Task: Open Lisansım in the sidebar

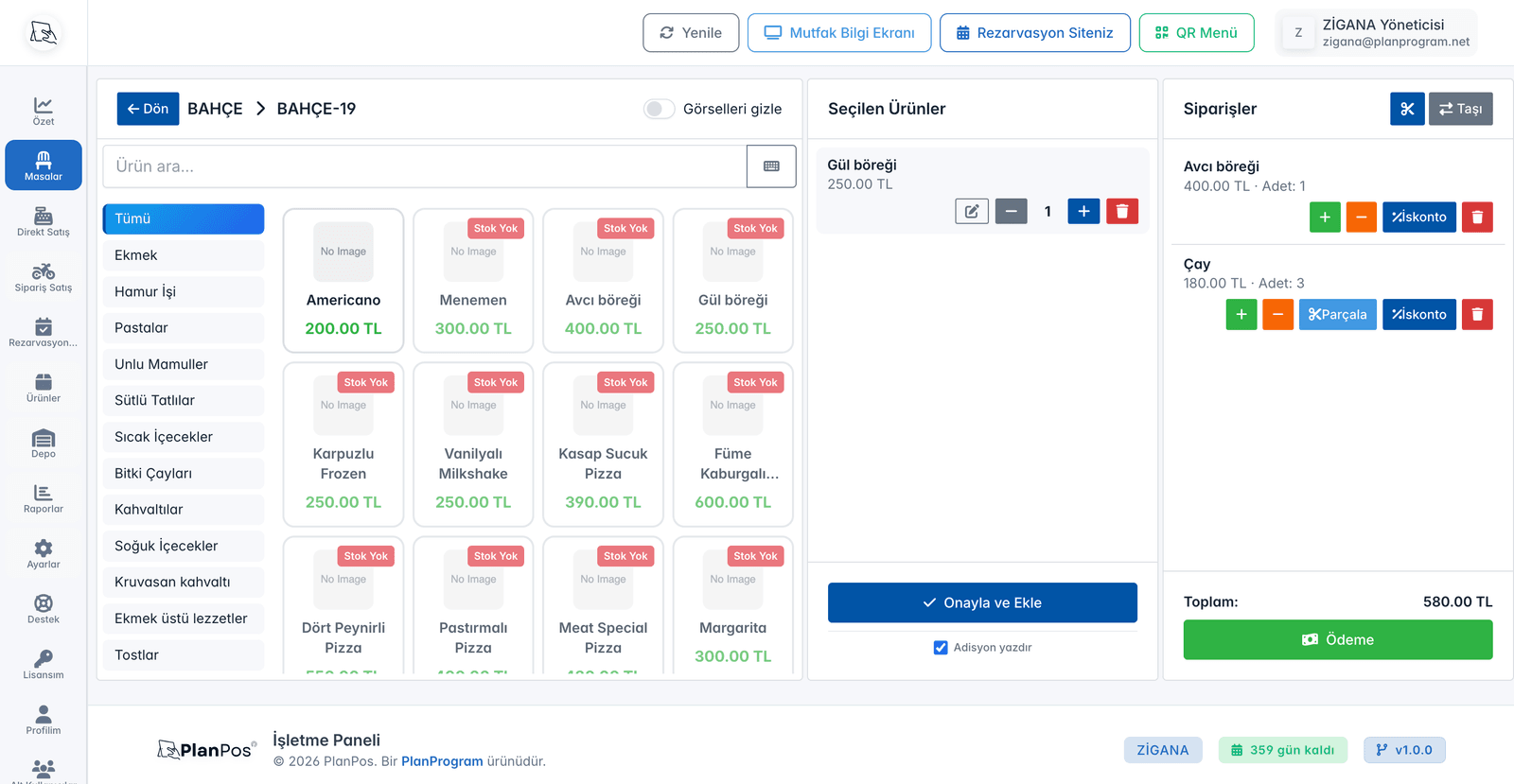Action: pyautogui.click(x=44, y=665)
